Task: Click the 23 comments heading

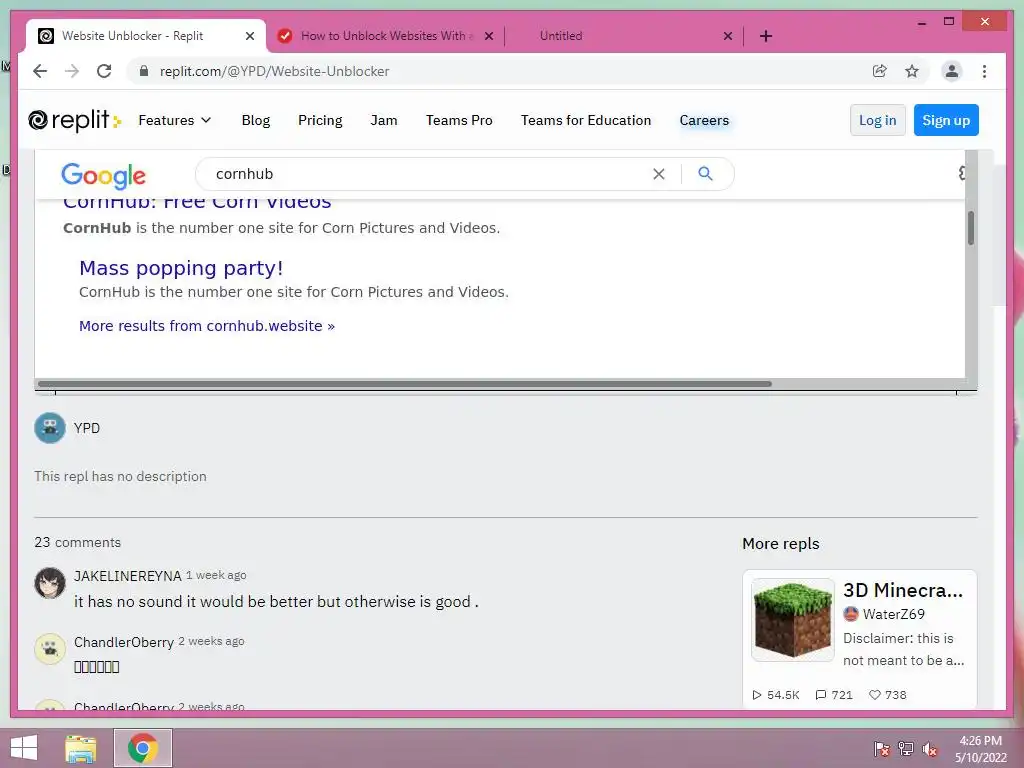Action: (78, 542)
